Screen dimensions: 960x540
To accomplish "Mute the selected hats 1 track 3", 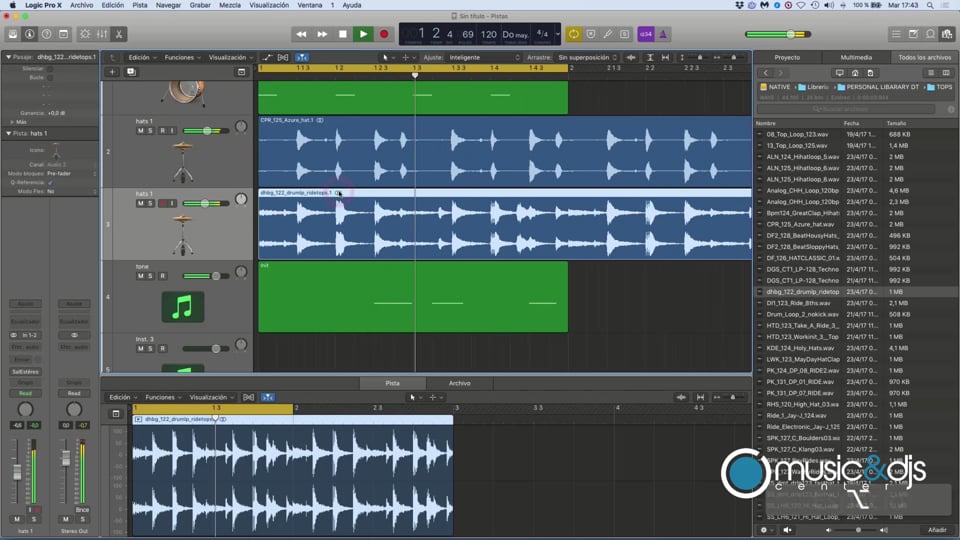I will pyautogui.click(x=141, y=203).
